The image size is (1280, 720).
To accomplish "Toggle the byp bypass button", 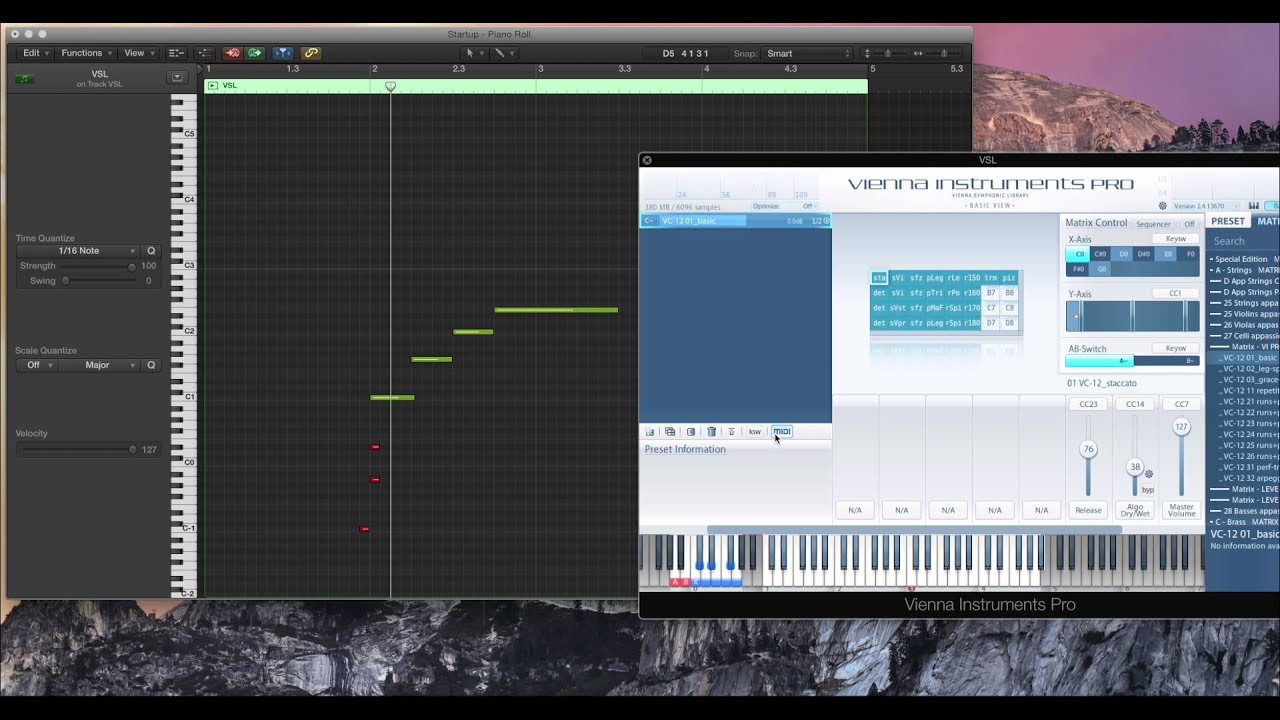I will [1148, 490].
